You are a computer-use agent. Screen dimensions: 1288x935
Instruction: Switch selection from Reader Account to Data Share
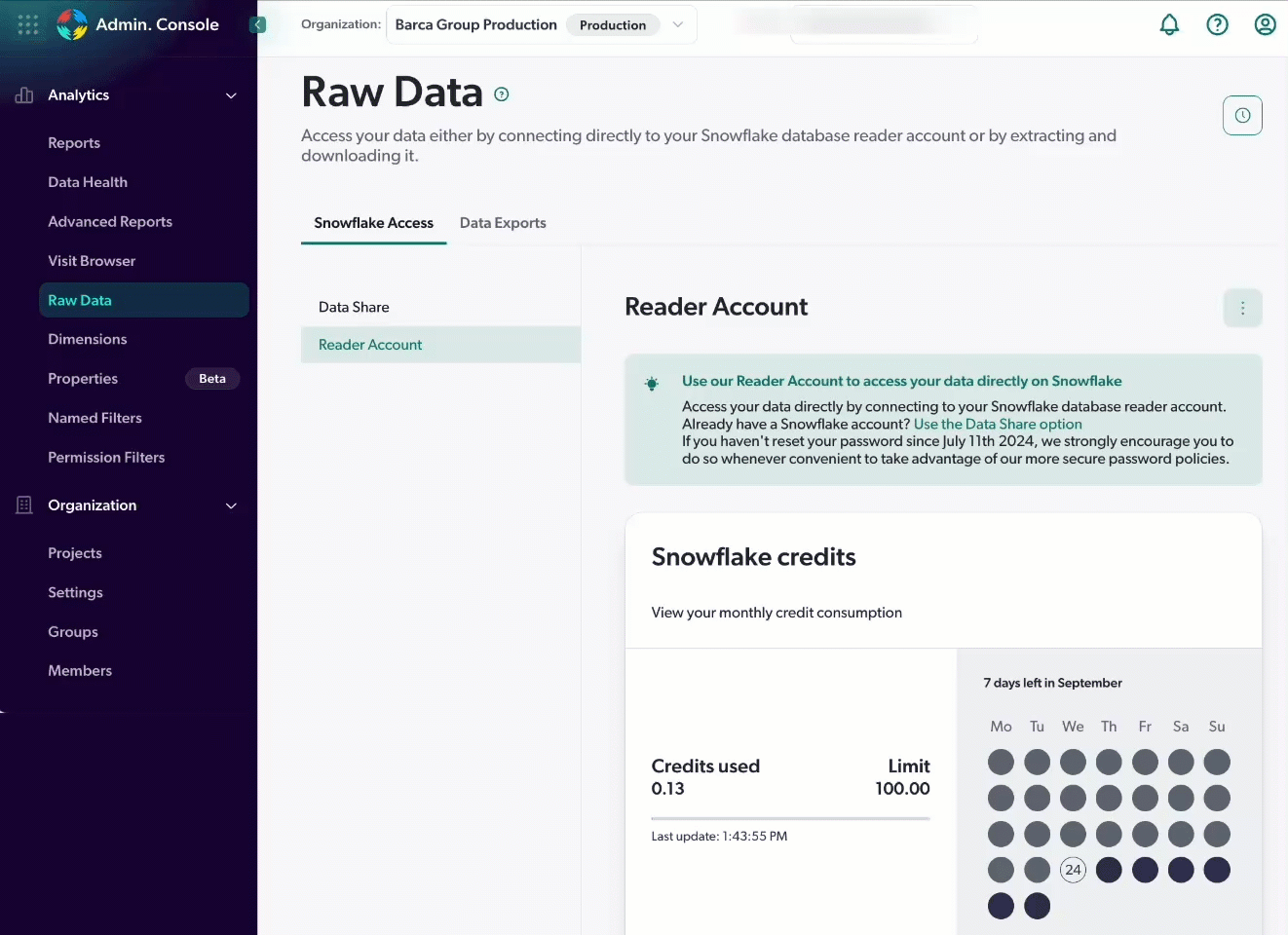coord(354,307)
